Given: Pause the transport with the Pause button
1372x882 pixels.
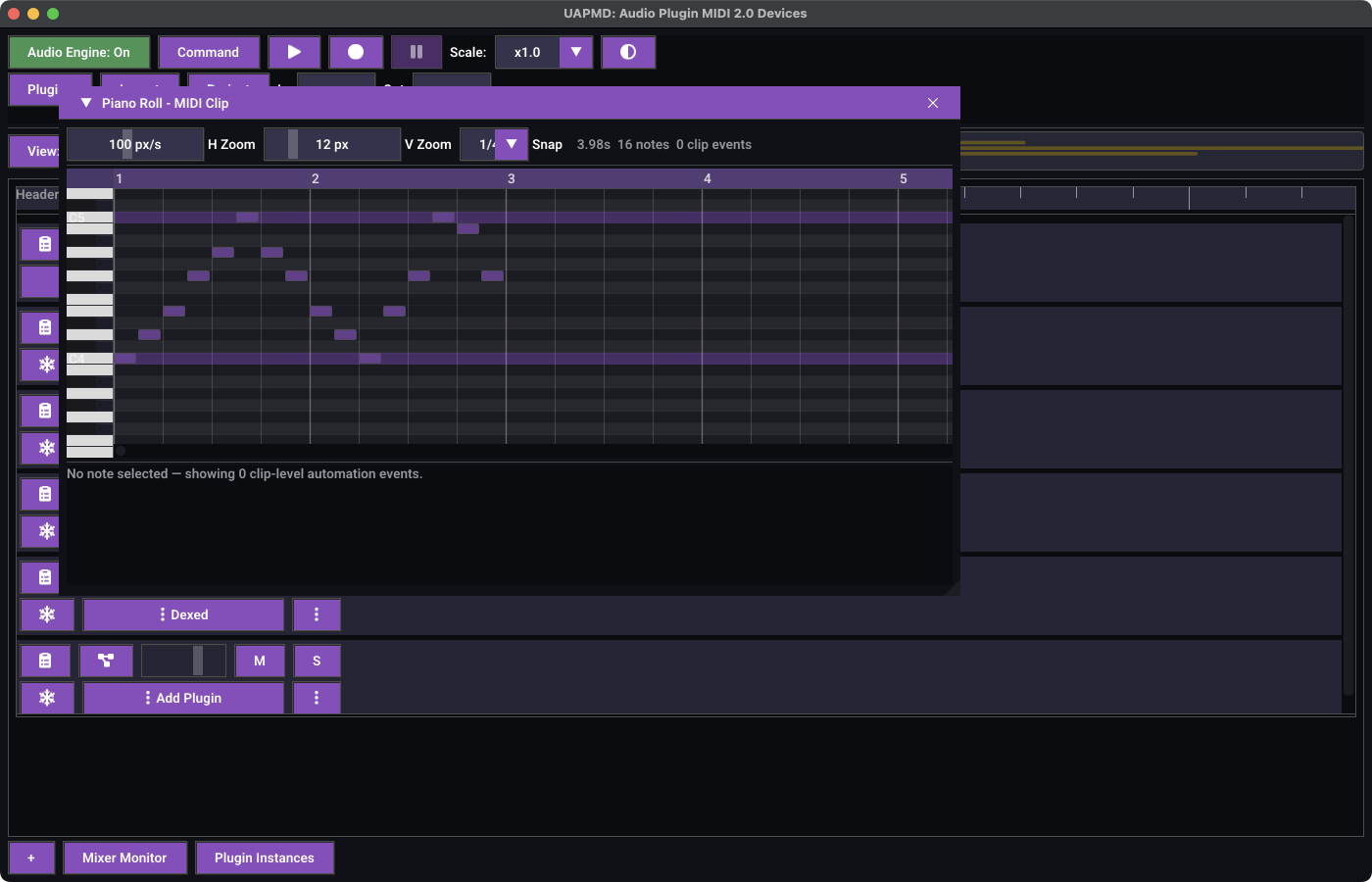Looking at the screenshot, I should click(x=416, y=52).
